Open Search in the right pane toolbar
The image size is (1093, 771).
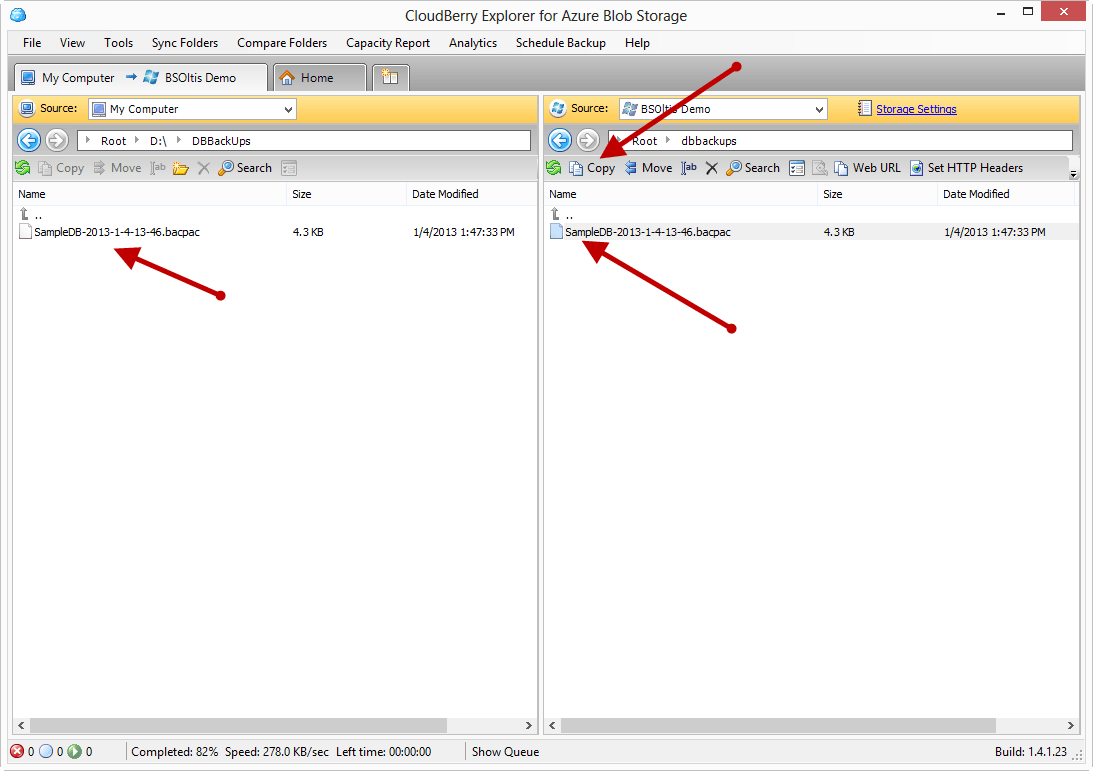(753, 168)
